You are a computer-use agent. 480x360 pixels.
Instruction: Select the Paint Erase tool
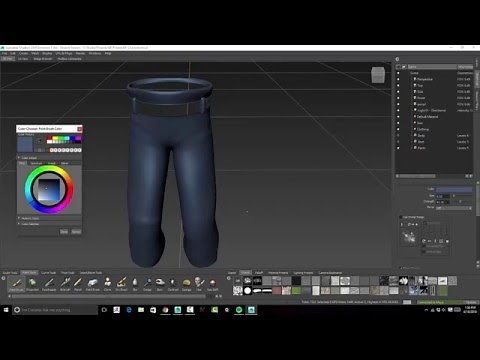(x=93, y=284)
